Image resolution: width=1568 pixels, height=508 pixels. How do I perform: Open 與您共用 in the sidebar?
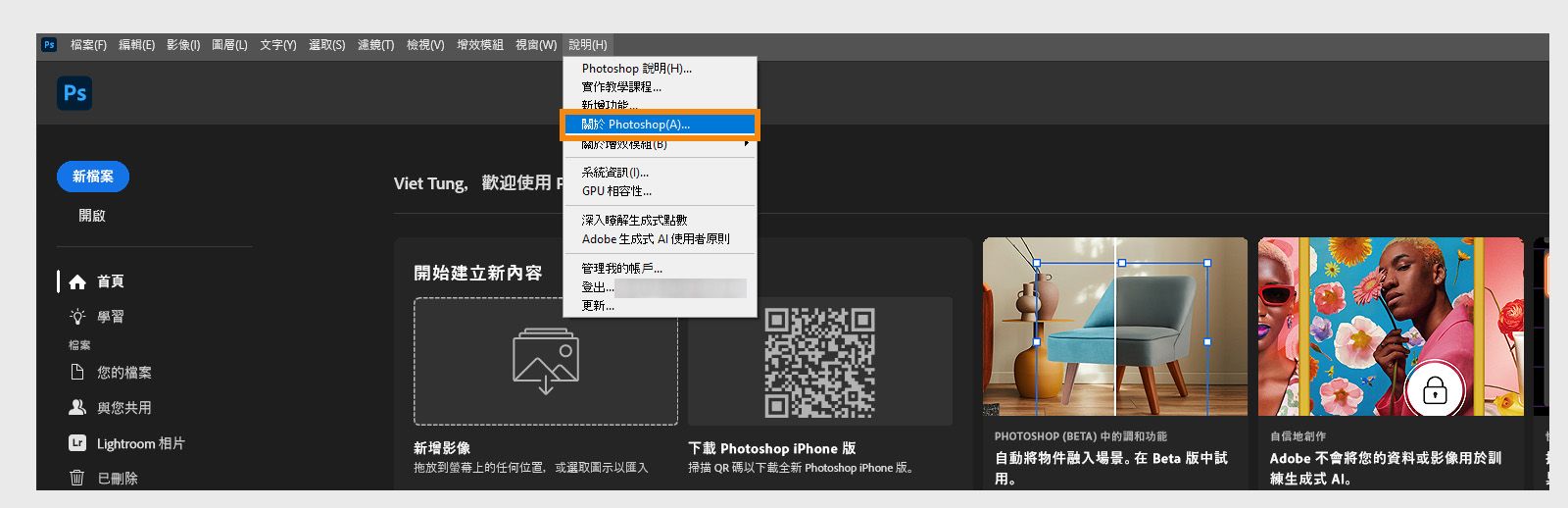(123, 408)
